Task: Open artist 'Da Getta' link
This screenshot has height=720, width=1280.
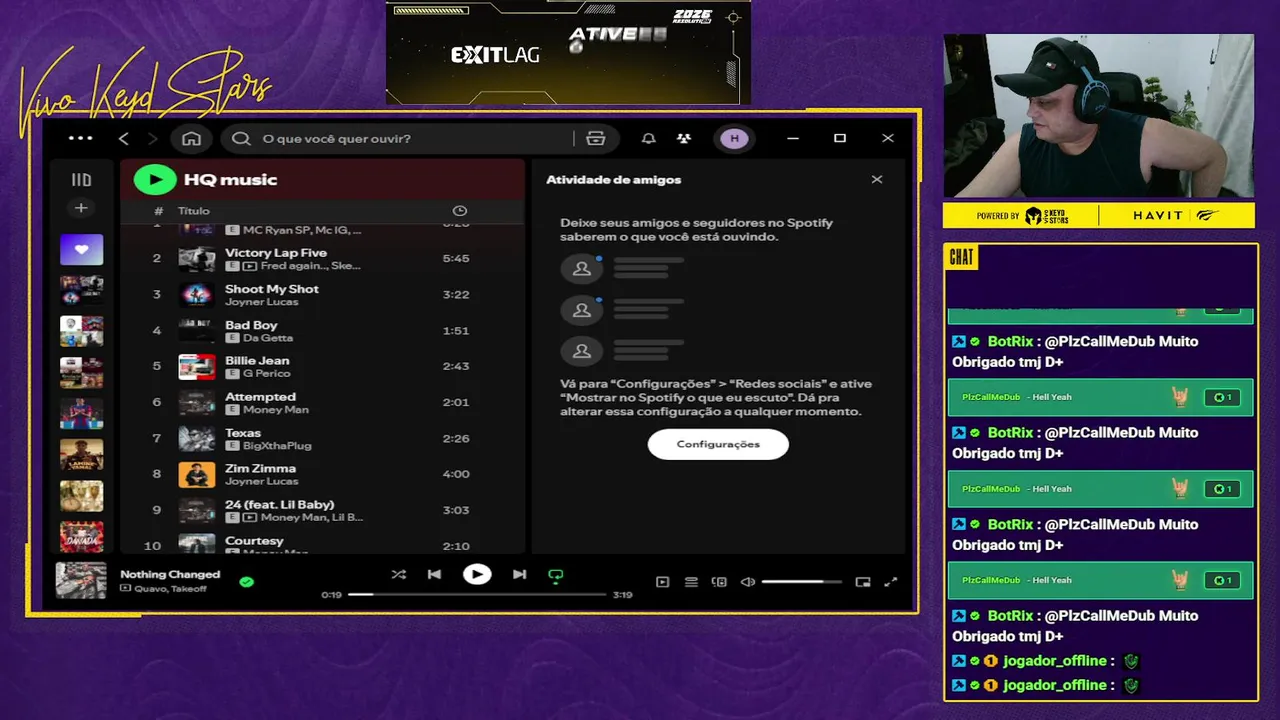Action: pos(267,338)
